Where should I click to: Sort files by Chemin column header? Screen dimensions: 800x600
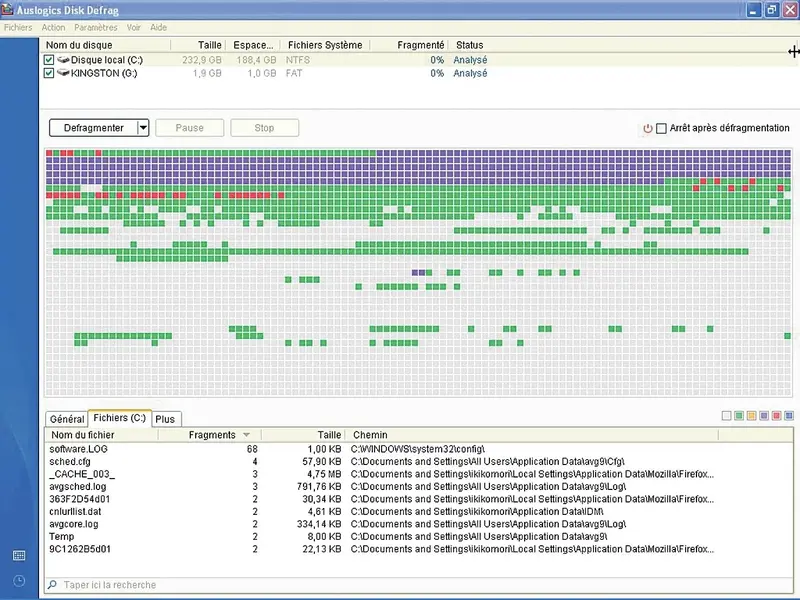[x=532, y=435]
